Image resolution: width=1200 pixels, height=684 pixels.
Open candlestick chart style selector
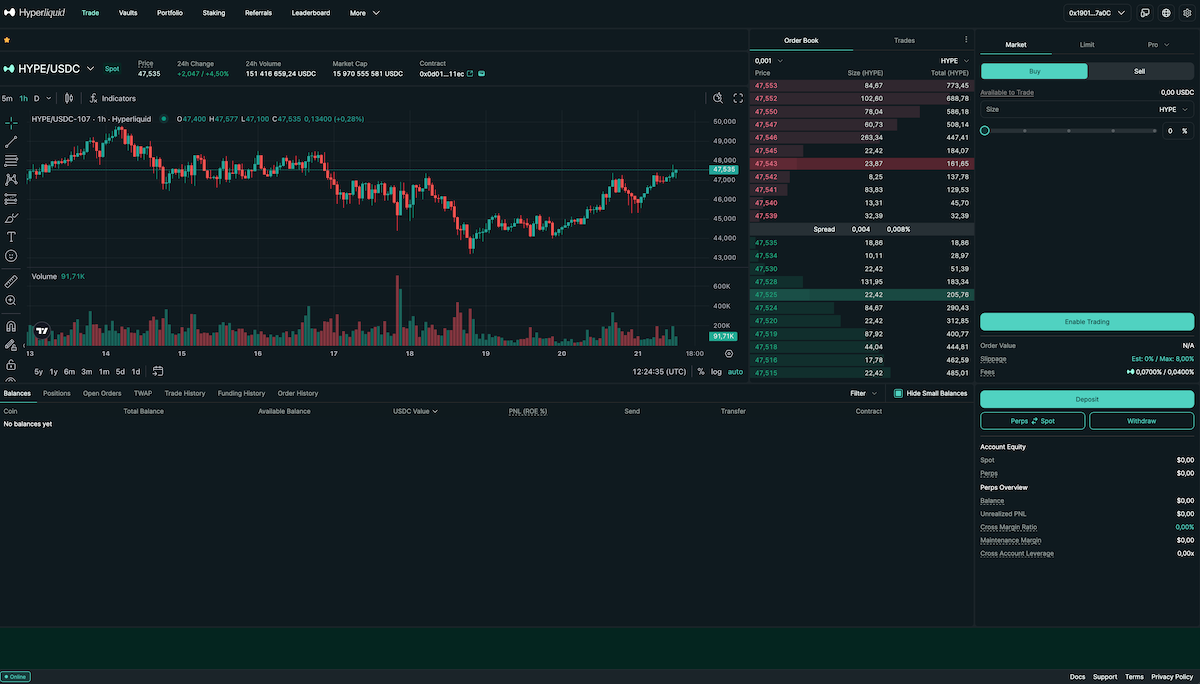pos(69,98)
